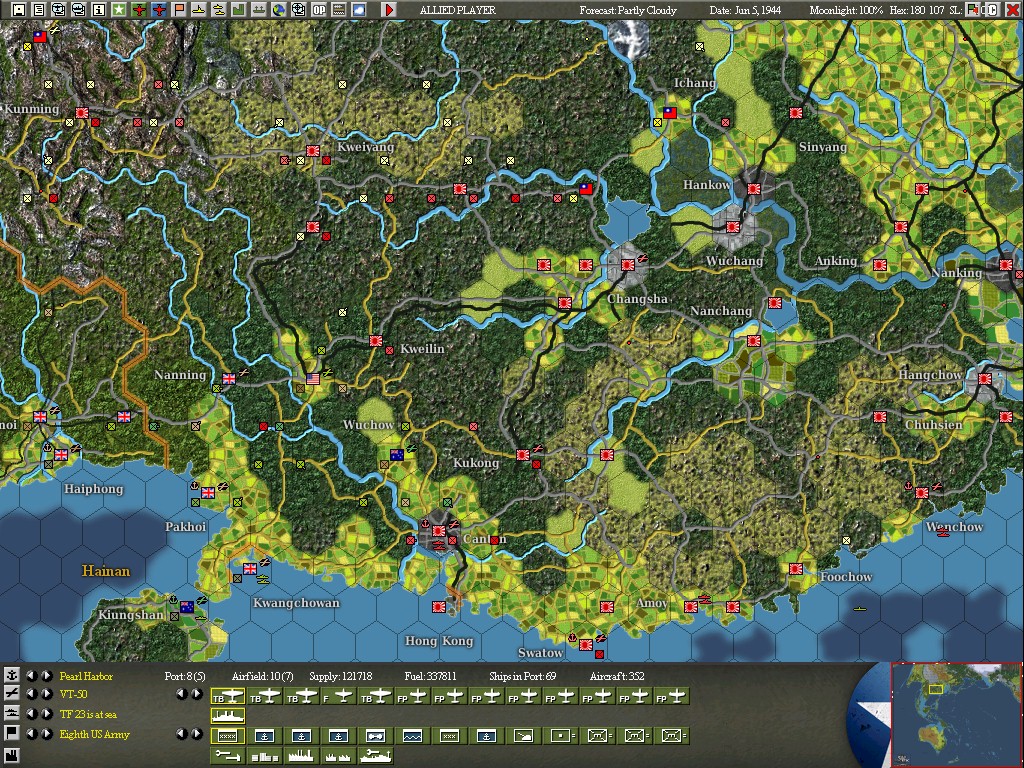Click the save game disk icon
The image size is (1024, 768).
coord(18,9)
